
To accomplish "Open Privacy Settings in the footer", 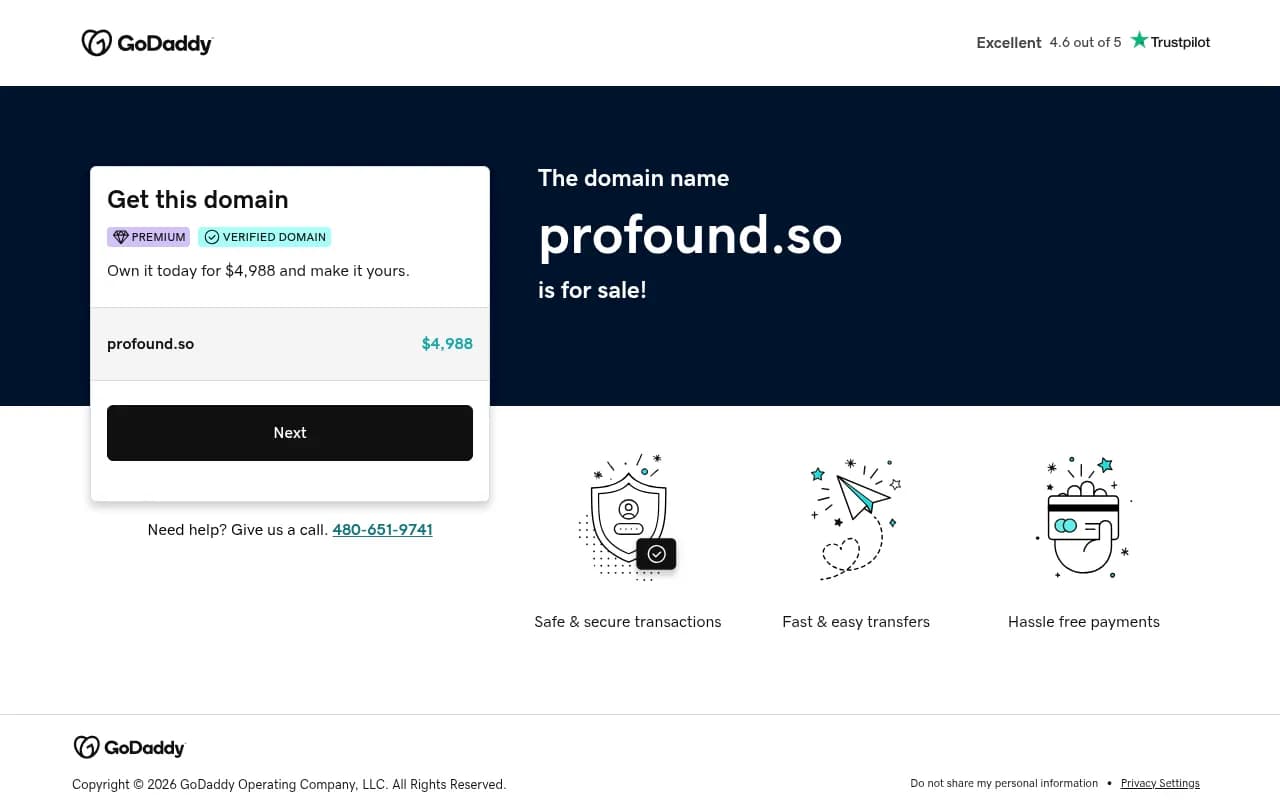I will point(1160,782).
